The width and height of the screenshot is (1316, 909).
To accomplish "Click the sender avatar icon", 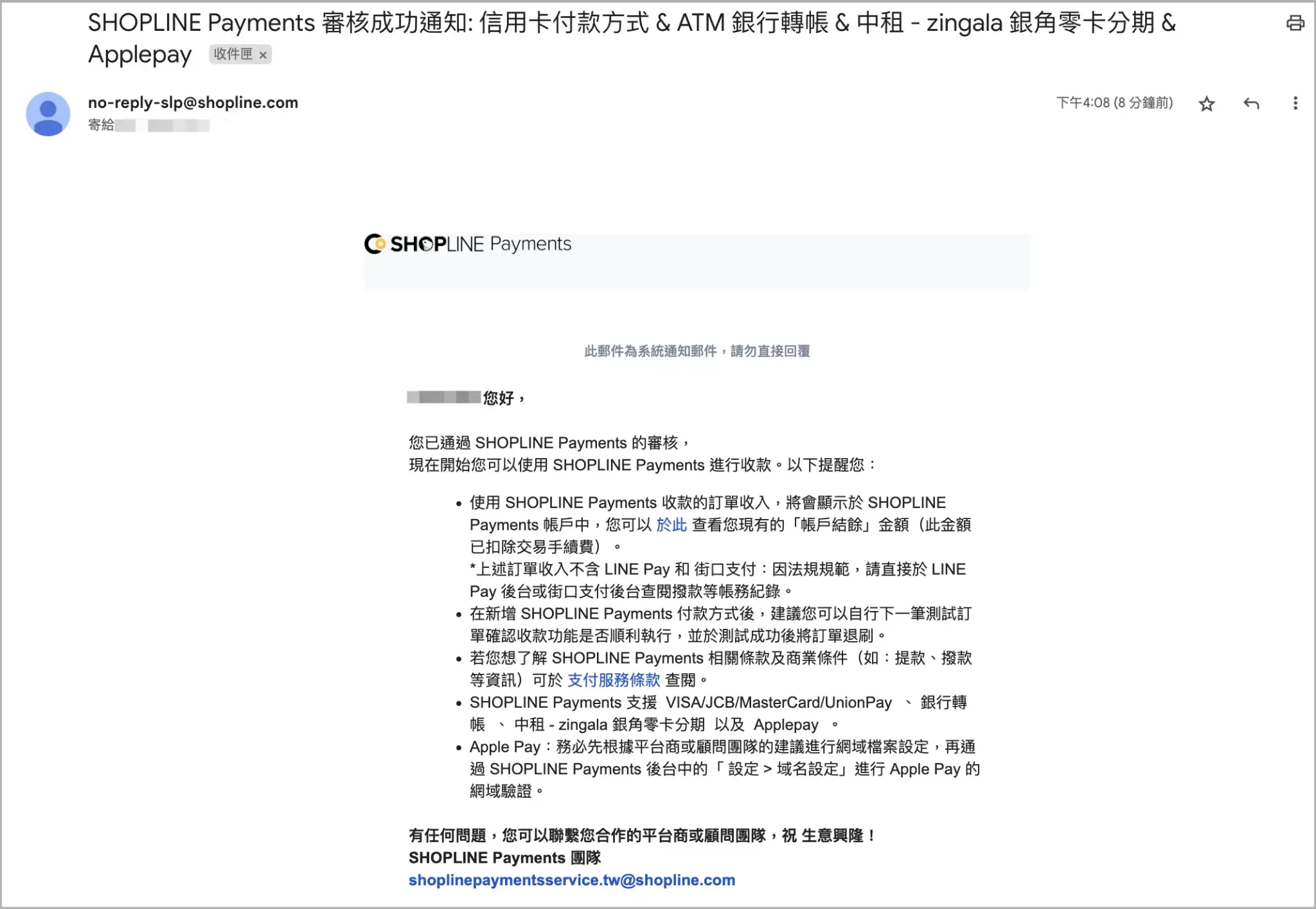I will pos(48,113).
